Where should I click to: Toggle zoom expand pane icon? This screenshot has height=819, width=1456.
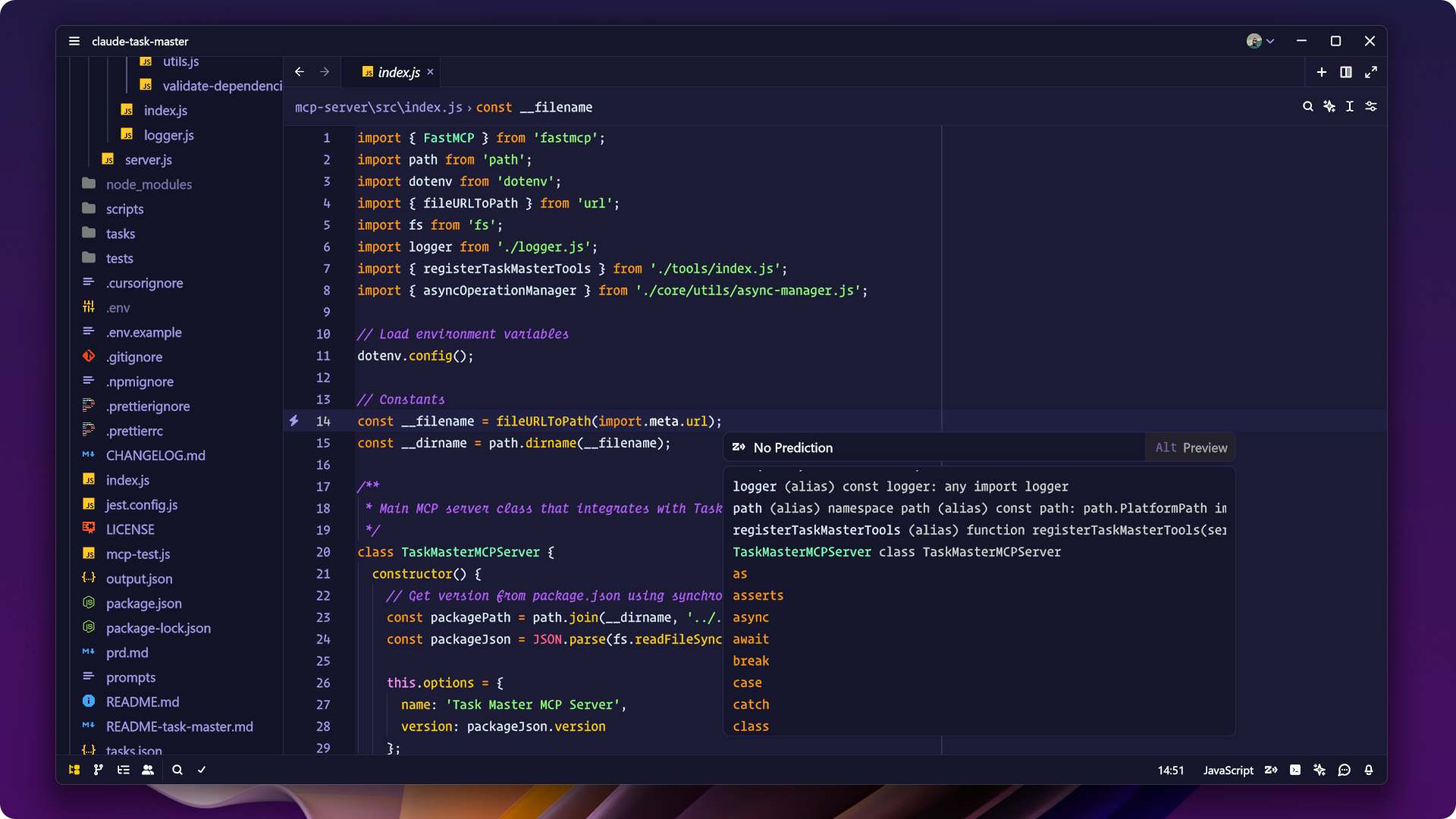tap(1371, 72)
